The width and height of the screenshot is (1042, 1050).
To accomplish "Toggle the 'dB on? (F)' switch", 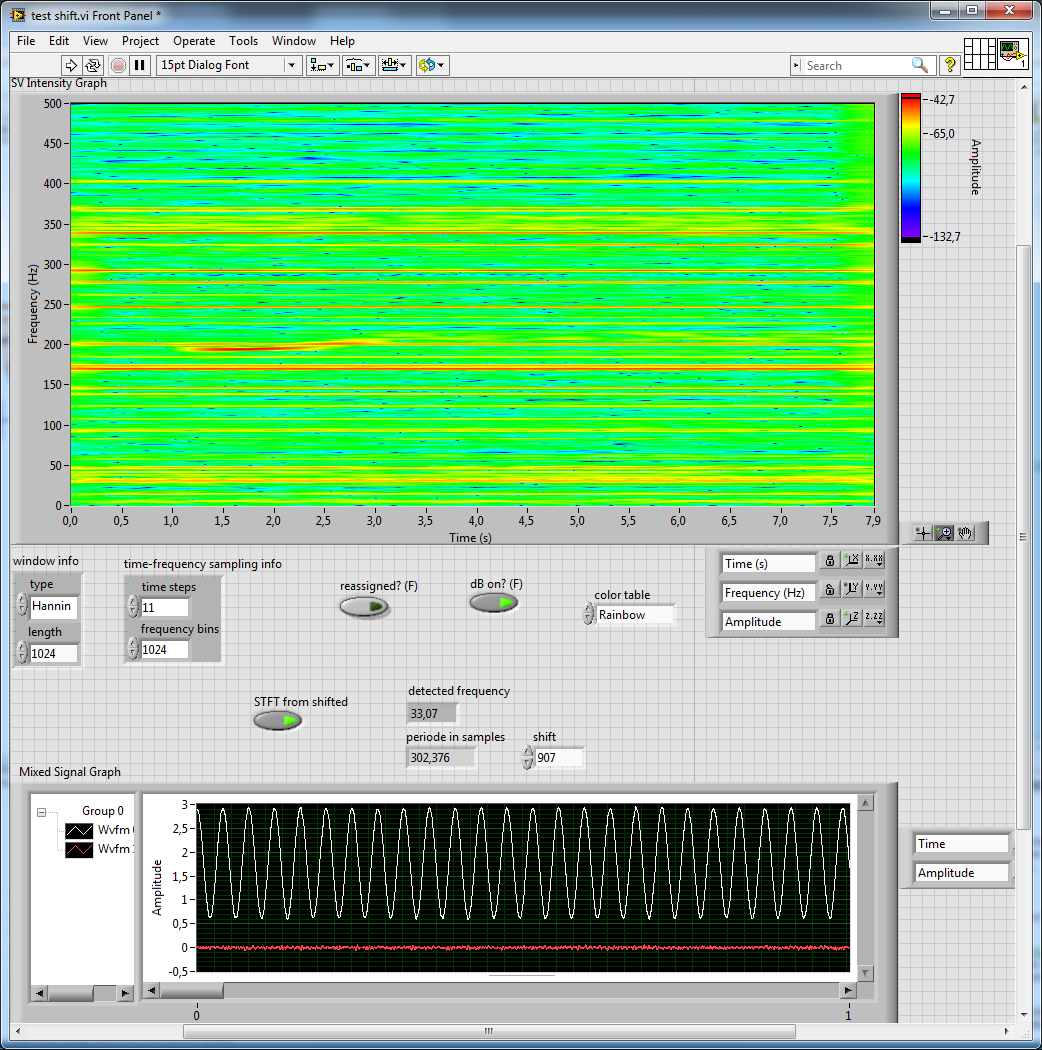I will coord(494,602).
